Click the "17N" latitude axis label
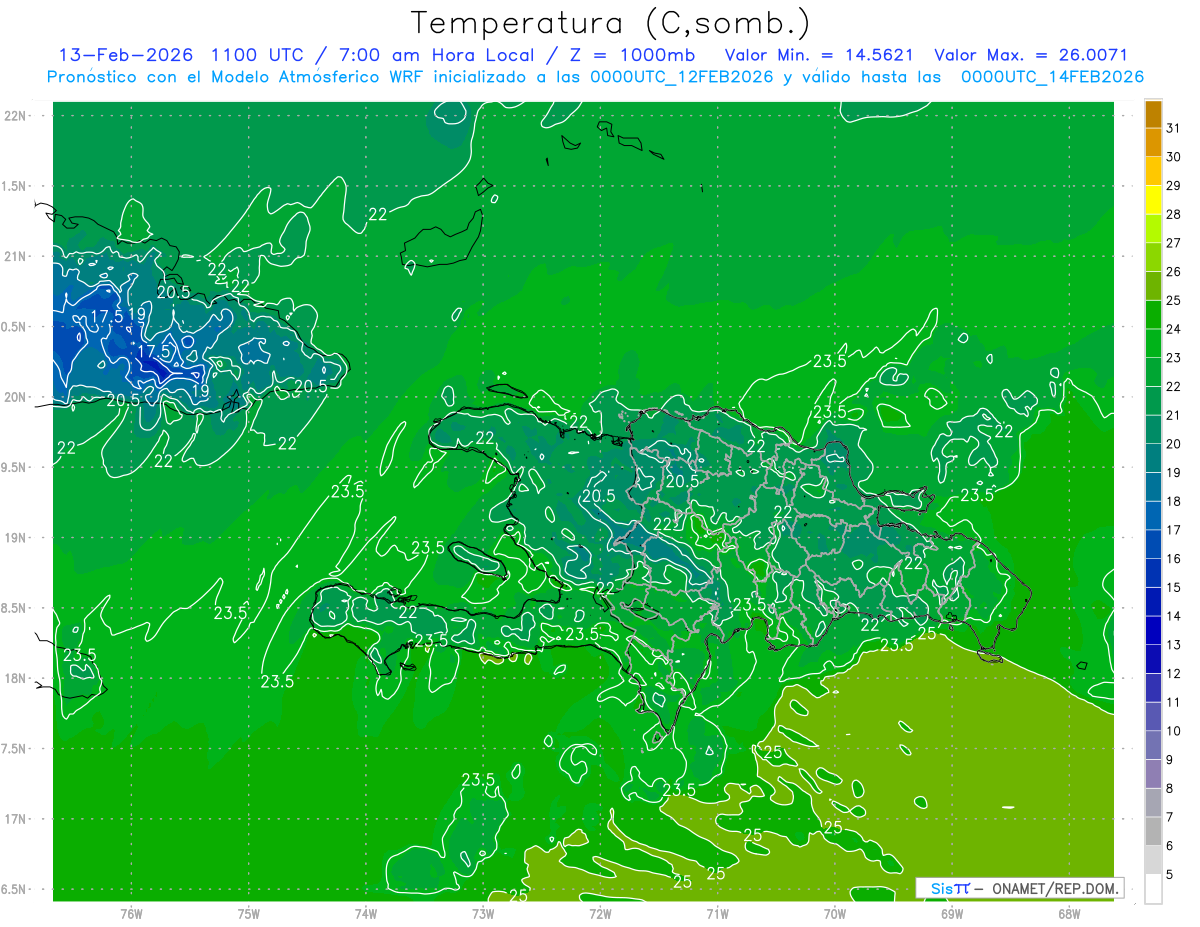Image resolution: width=1200 pixels, height=927 pixels. click(15, 819)
